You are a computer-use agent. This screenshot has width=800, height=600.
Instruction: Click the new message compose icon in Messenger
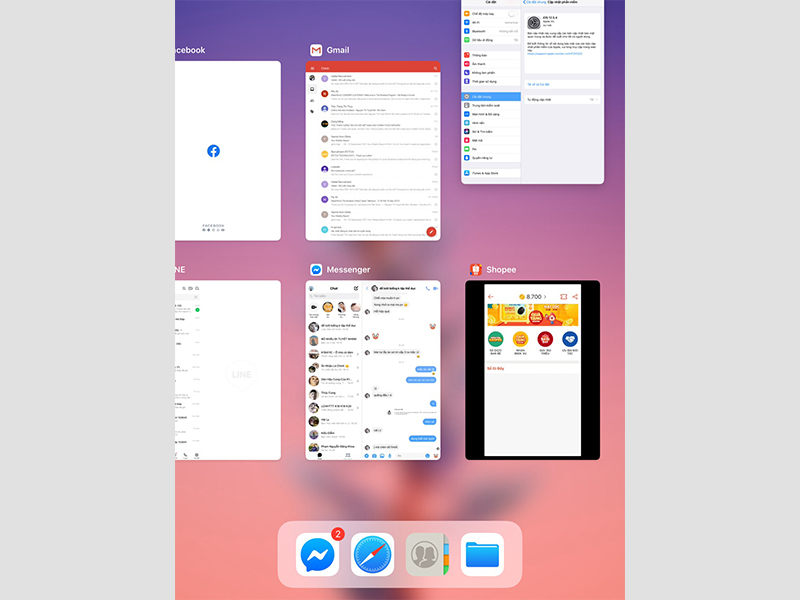(x=356, y=288)
